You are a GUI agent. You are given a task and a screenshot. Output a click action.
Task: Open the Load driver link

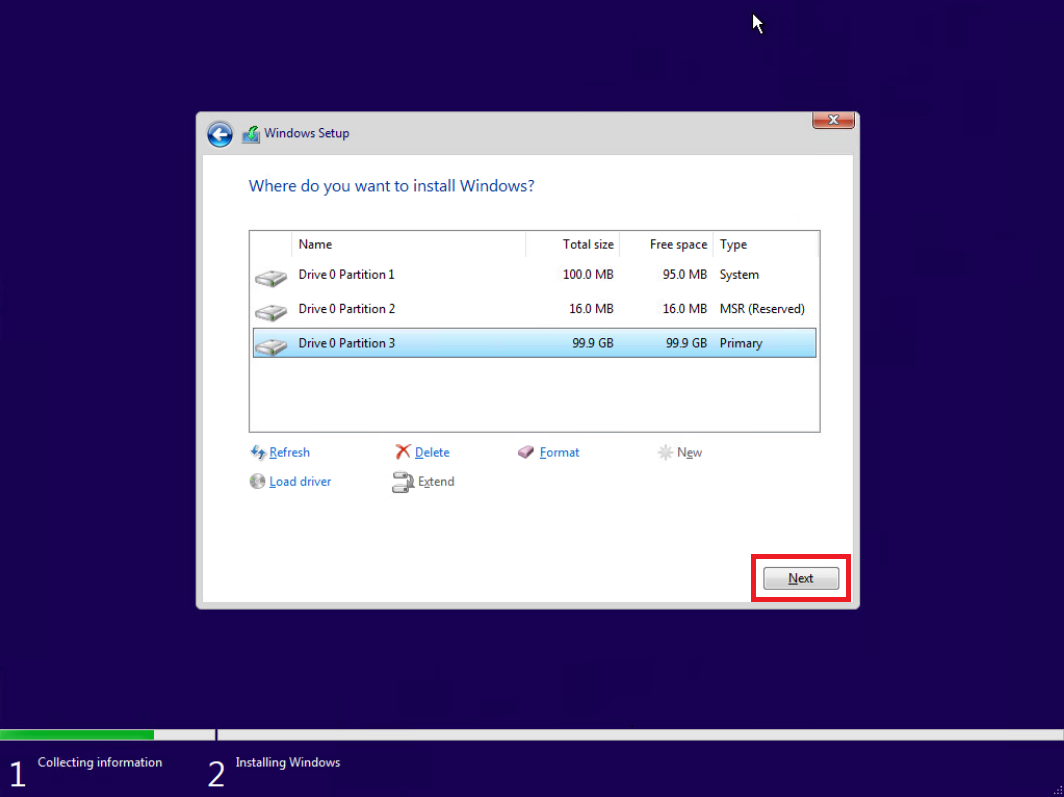300,482
